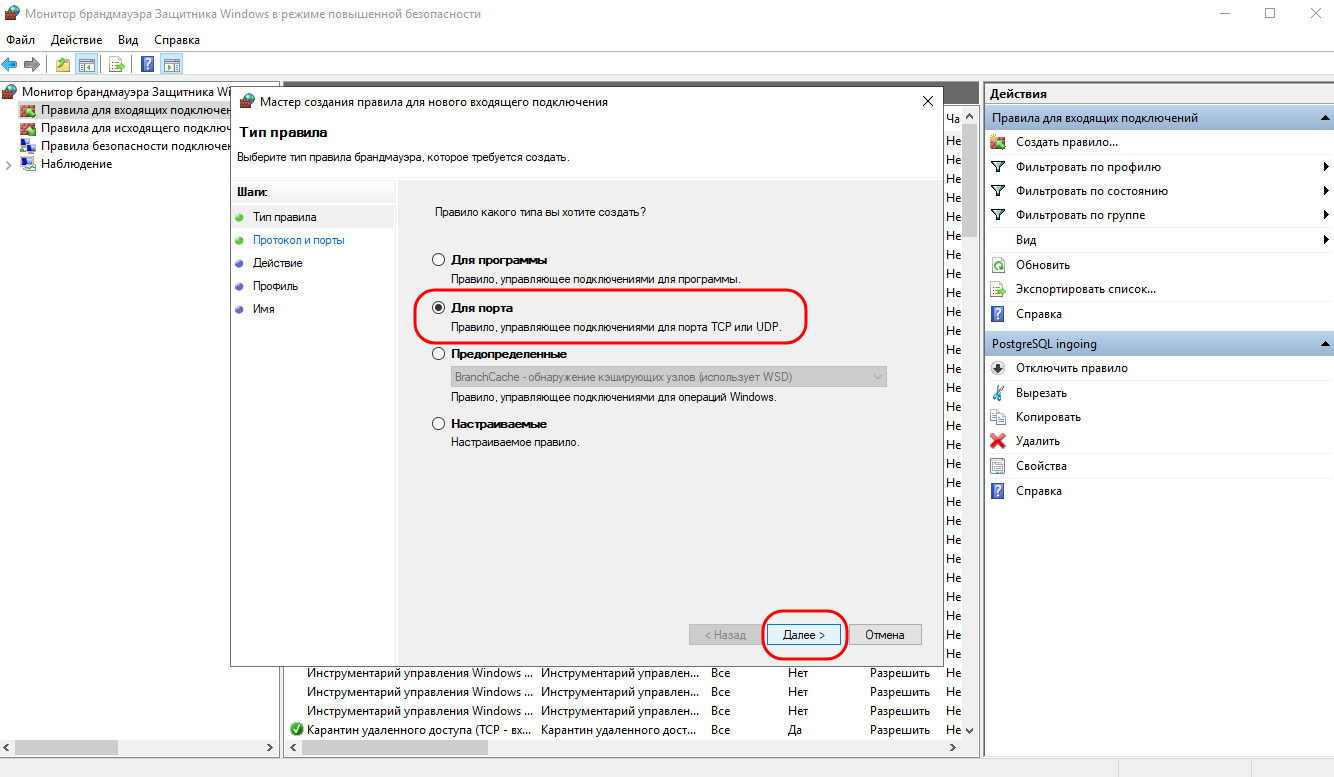Click the red X icon beside Удалить
The image size is (1334, 777).
coord(997,441)
